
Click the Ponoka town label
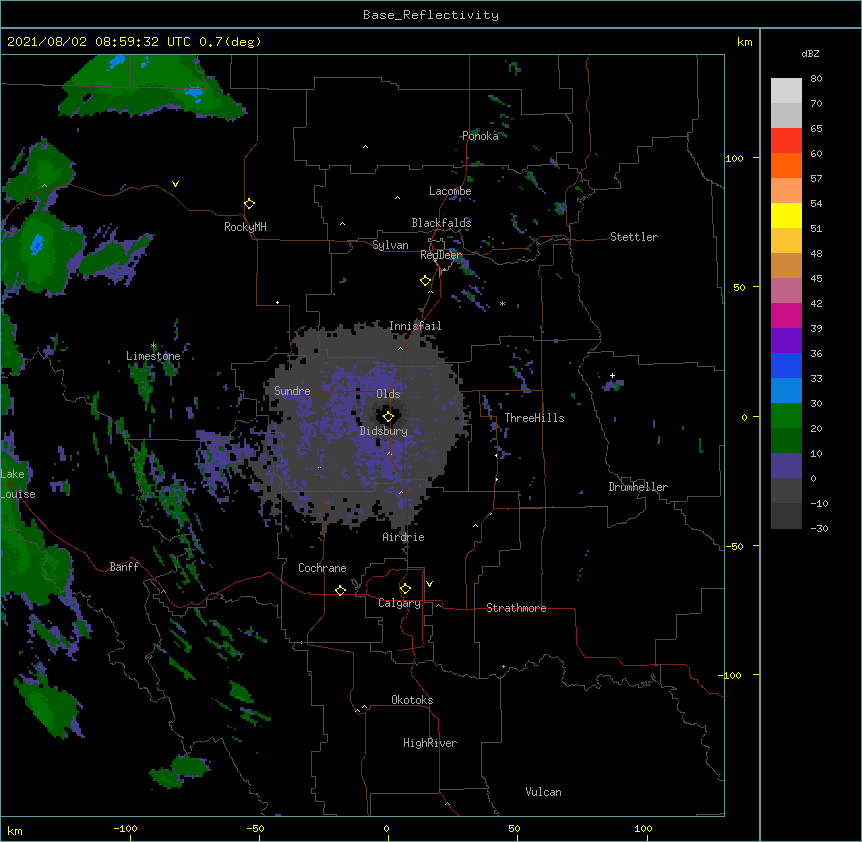(480, 136)
